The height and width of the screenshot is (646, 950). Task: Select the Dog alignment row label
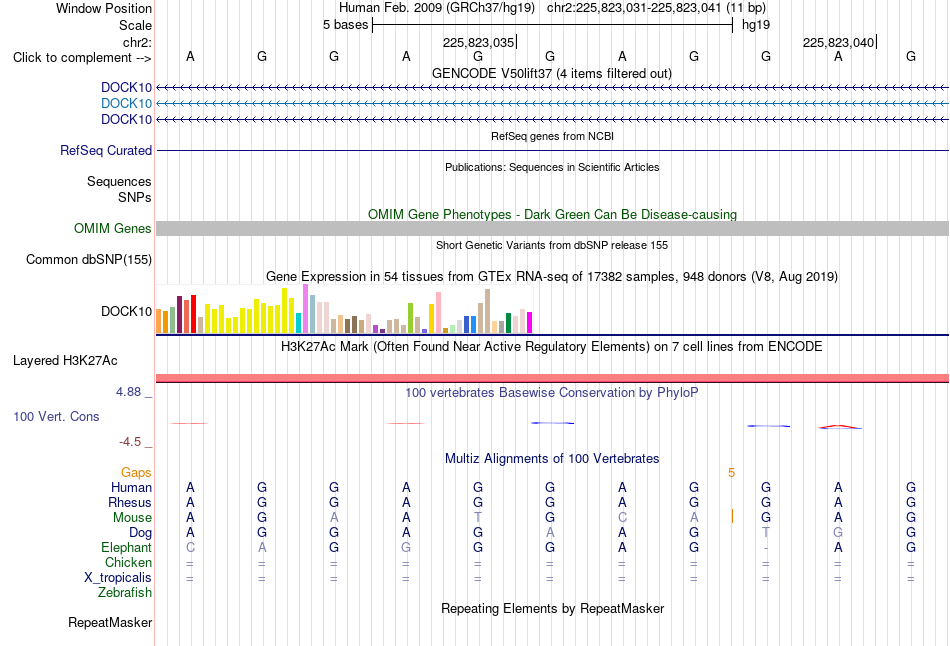coord(140,533)
